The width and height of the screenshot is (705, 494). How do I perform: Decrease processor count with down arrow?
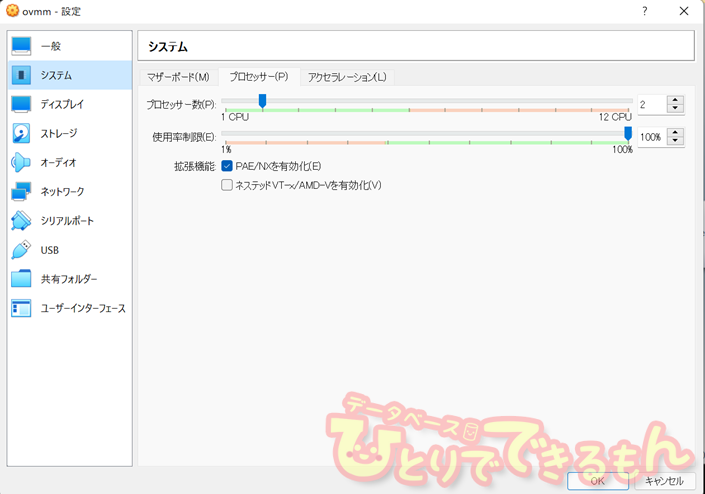(x=676, y=109)
